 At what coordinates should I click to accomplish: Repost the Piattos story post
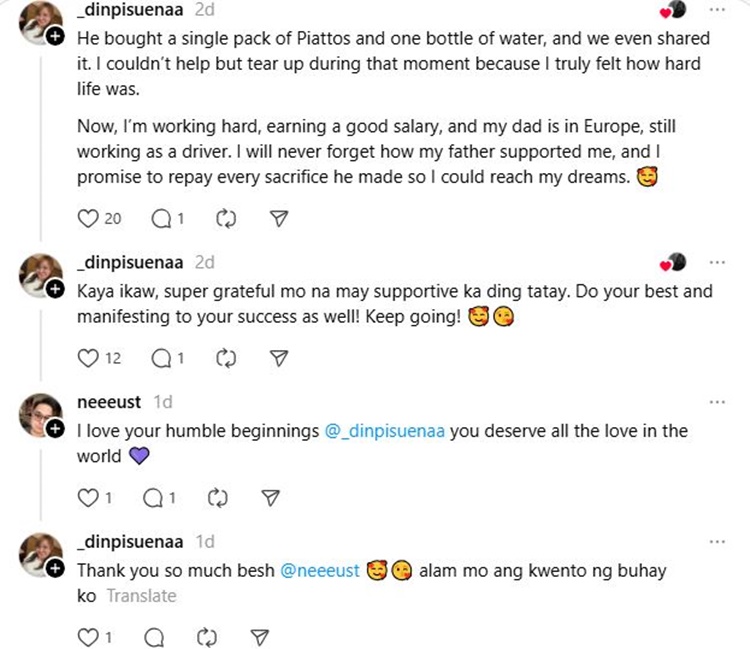[225, 218]
